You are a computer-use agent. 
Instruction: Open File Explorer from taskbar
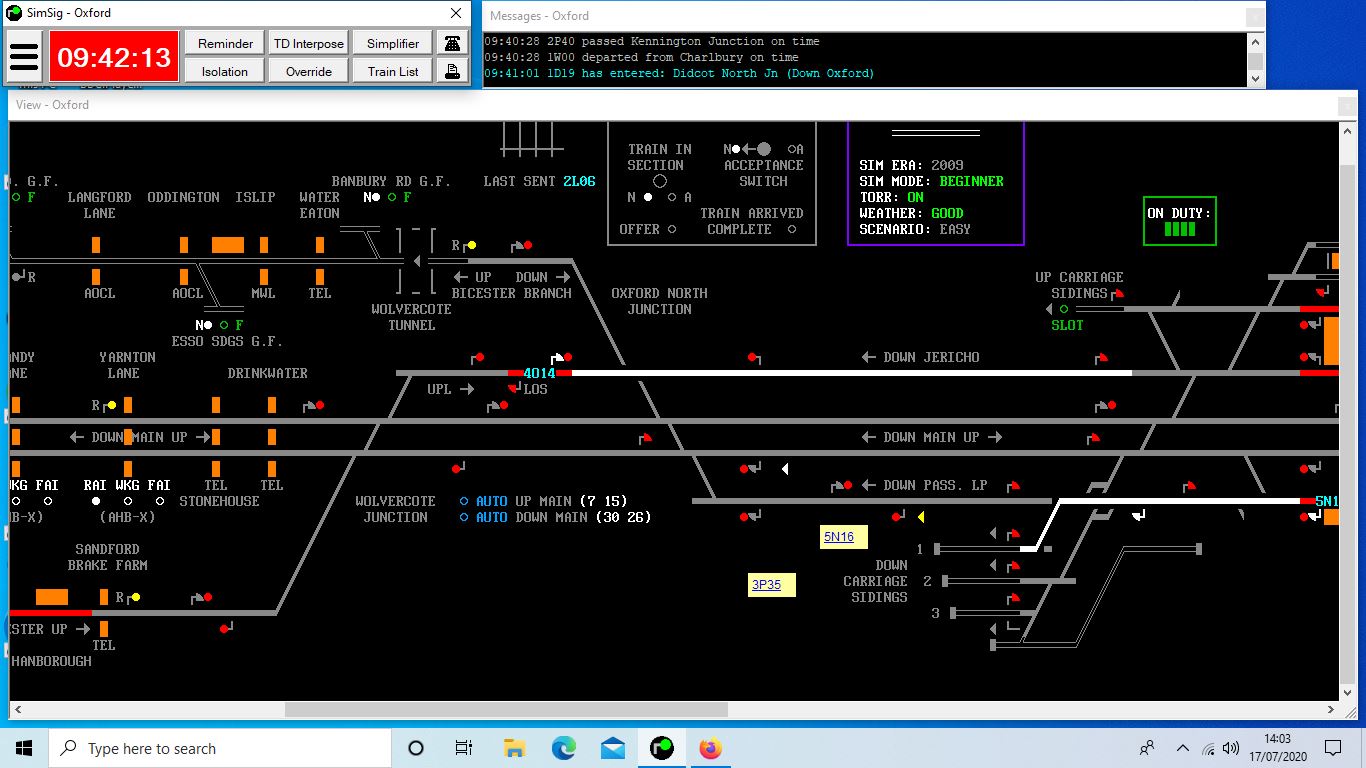click(x=515, y=748)
